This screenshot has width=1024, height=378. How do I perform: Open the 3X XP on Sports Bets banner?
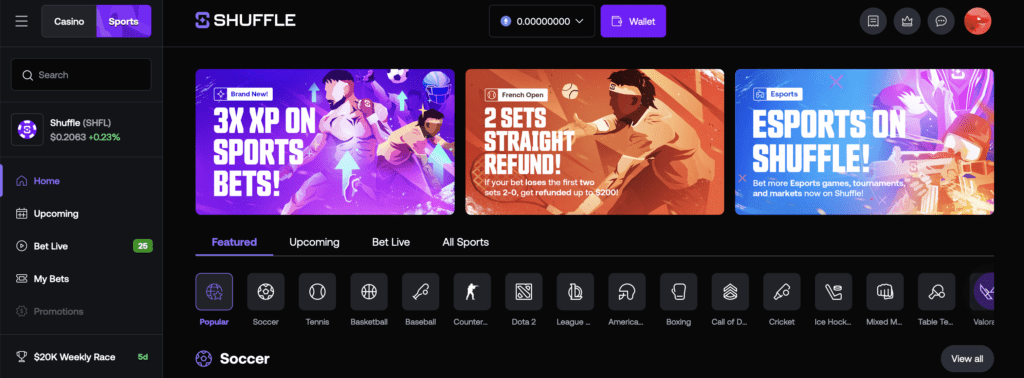pyautogui.click(x=325, y=142)
